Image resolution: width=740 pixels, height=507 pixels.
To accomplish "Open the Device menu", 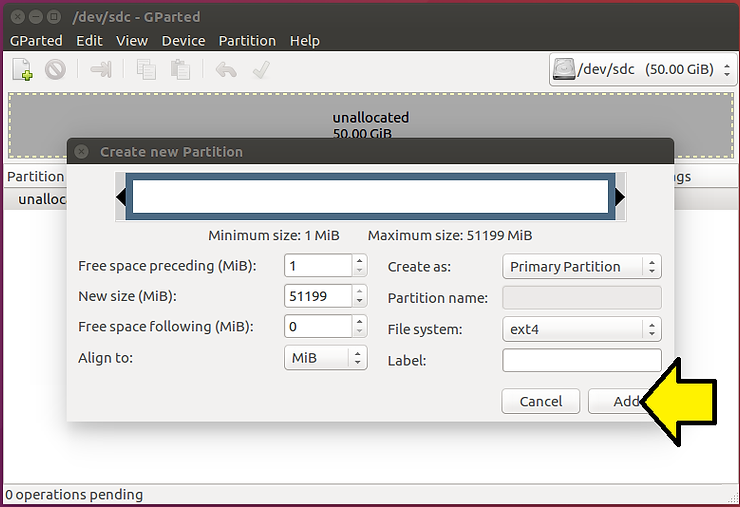I will pyautogui.click(x=183, y=41).
